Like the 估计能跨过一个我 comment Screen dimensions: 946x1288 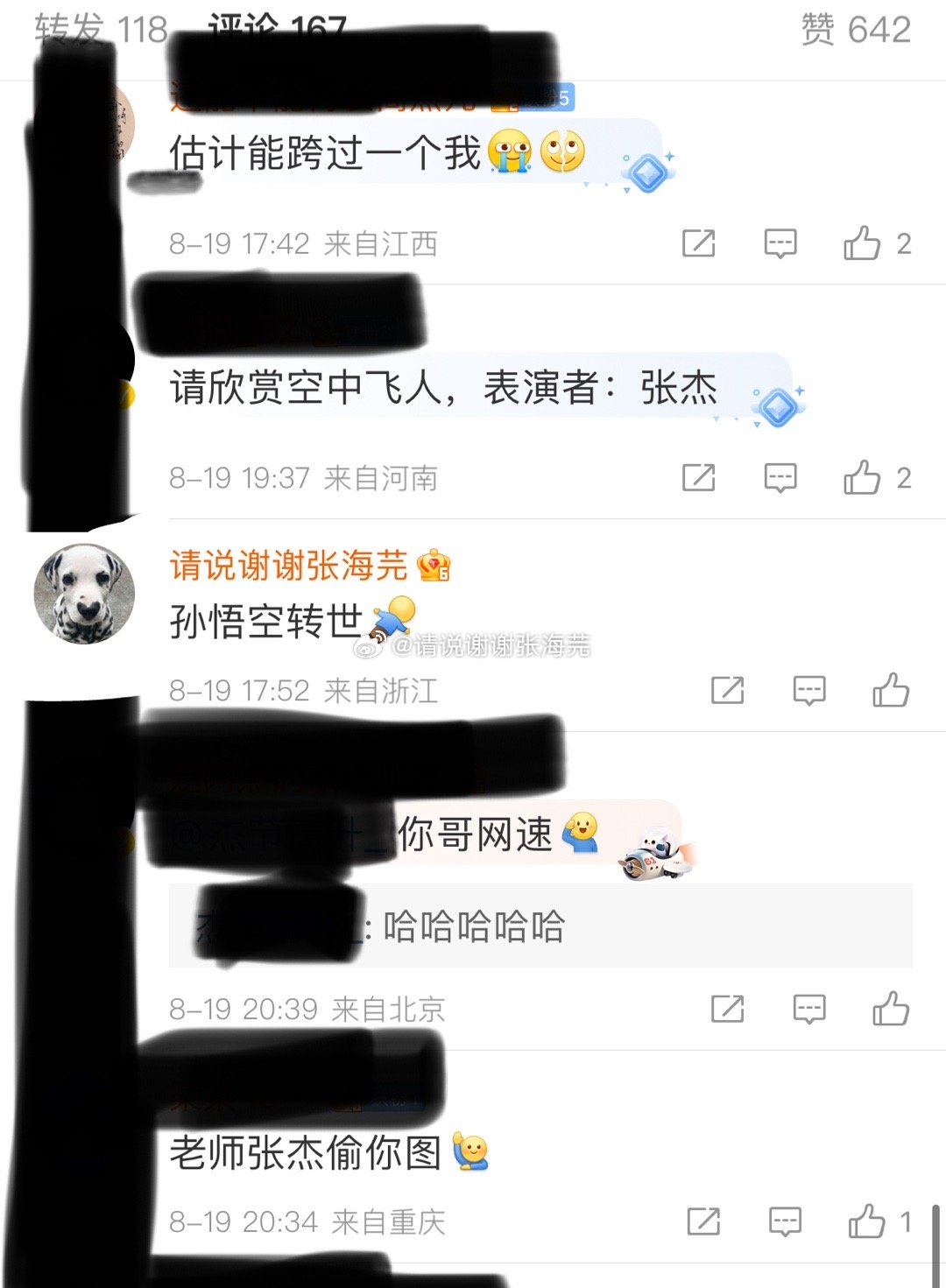862,243
